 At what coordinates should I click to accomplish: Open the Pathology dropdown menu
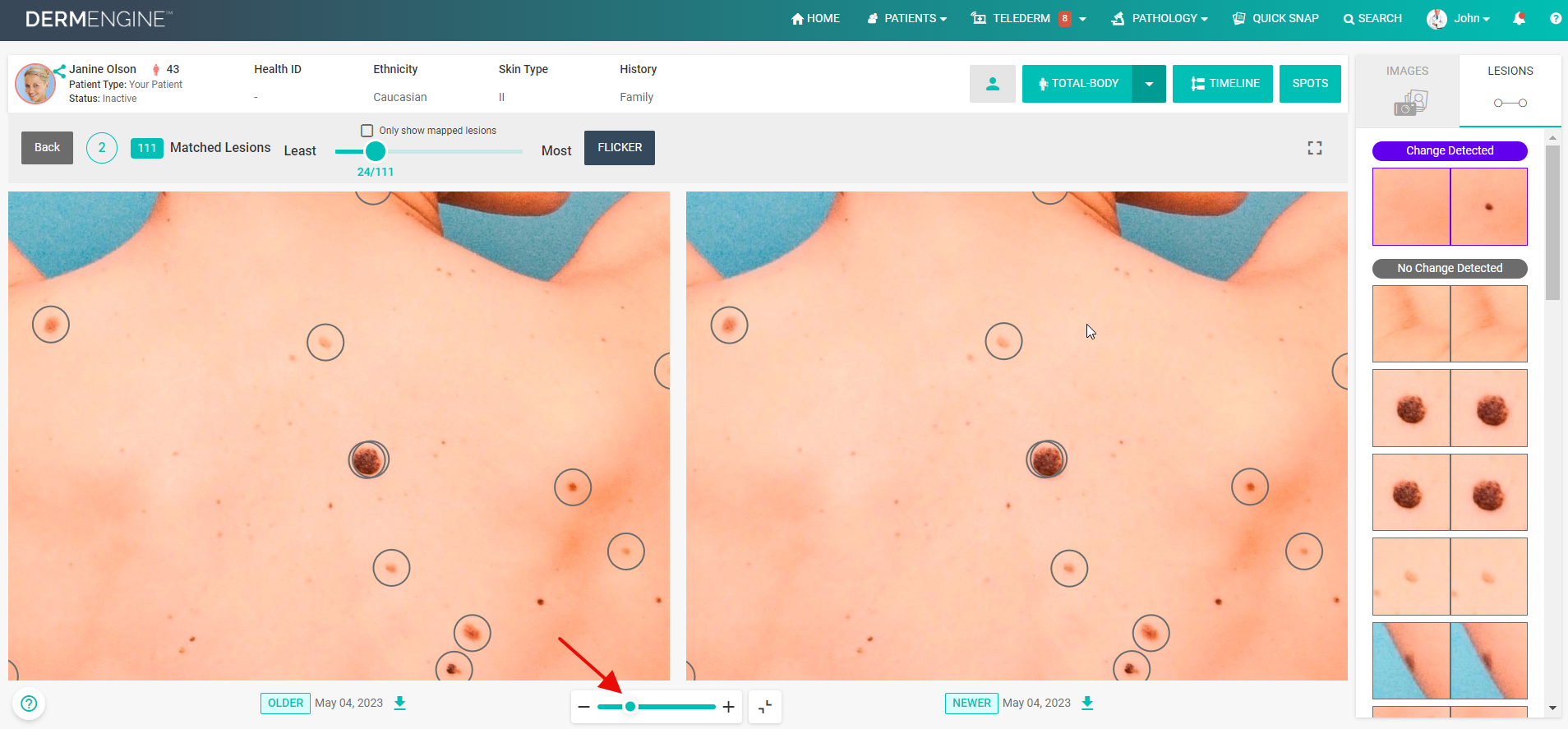pos(1160,18)
